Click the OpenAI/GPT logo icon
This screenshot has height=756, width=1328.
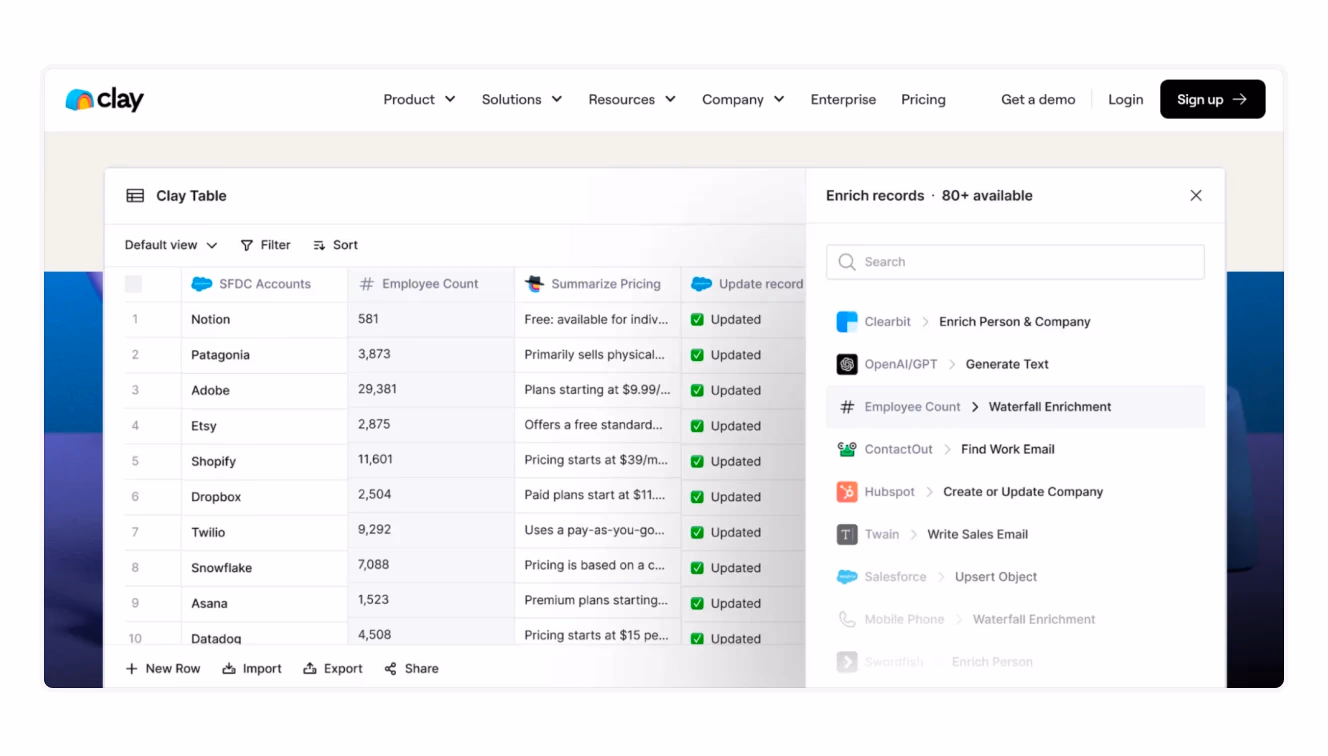point(847,364)
